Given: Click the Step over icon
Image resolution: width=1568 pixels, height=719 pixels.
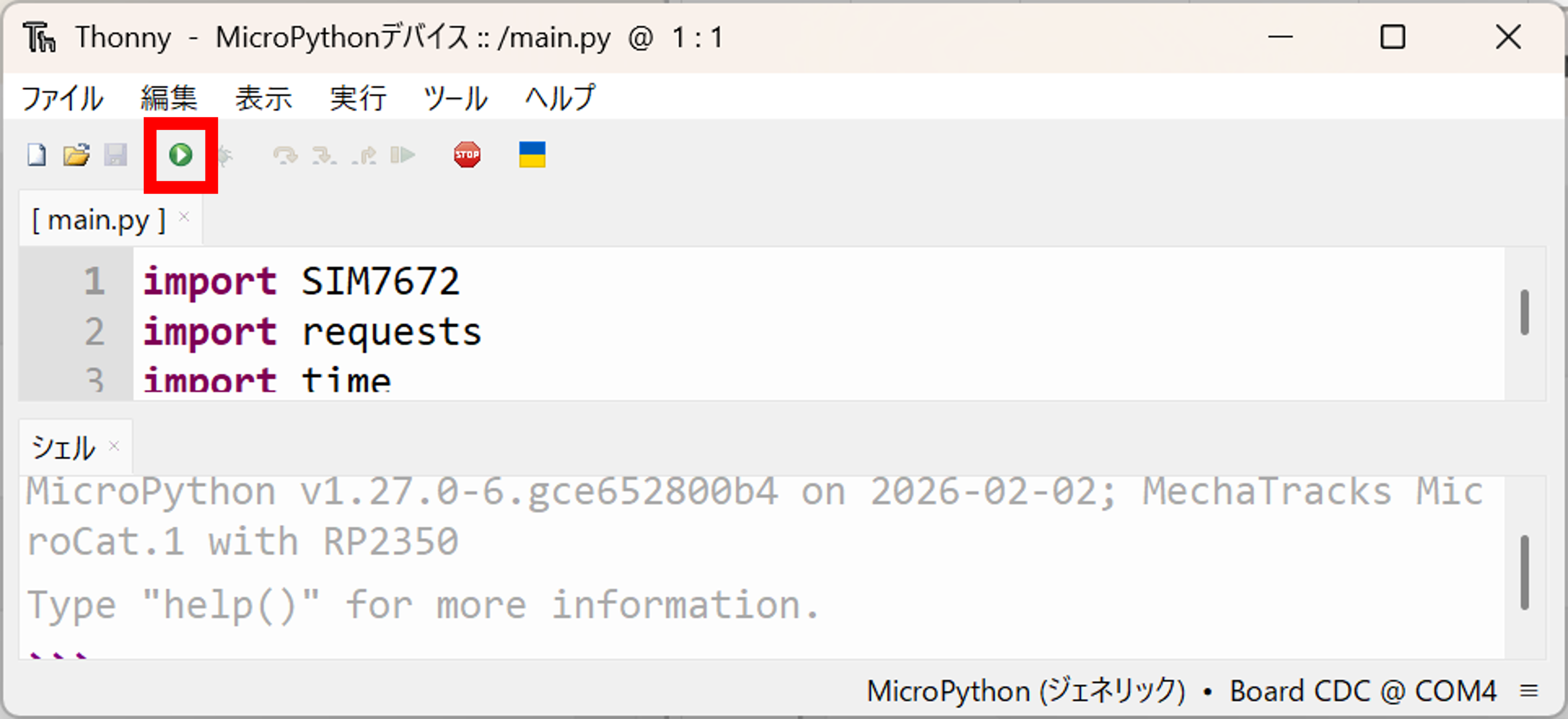Looking at the screenshot, I should (x=285, y=156).
